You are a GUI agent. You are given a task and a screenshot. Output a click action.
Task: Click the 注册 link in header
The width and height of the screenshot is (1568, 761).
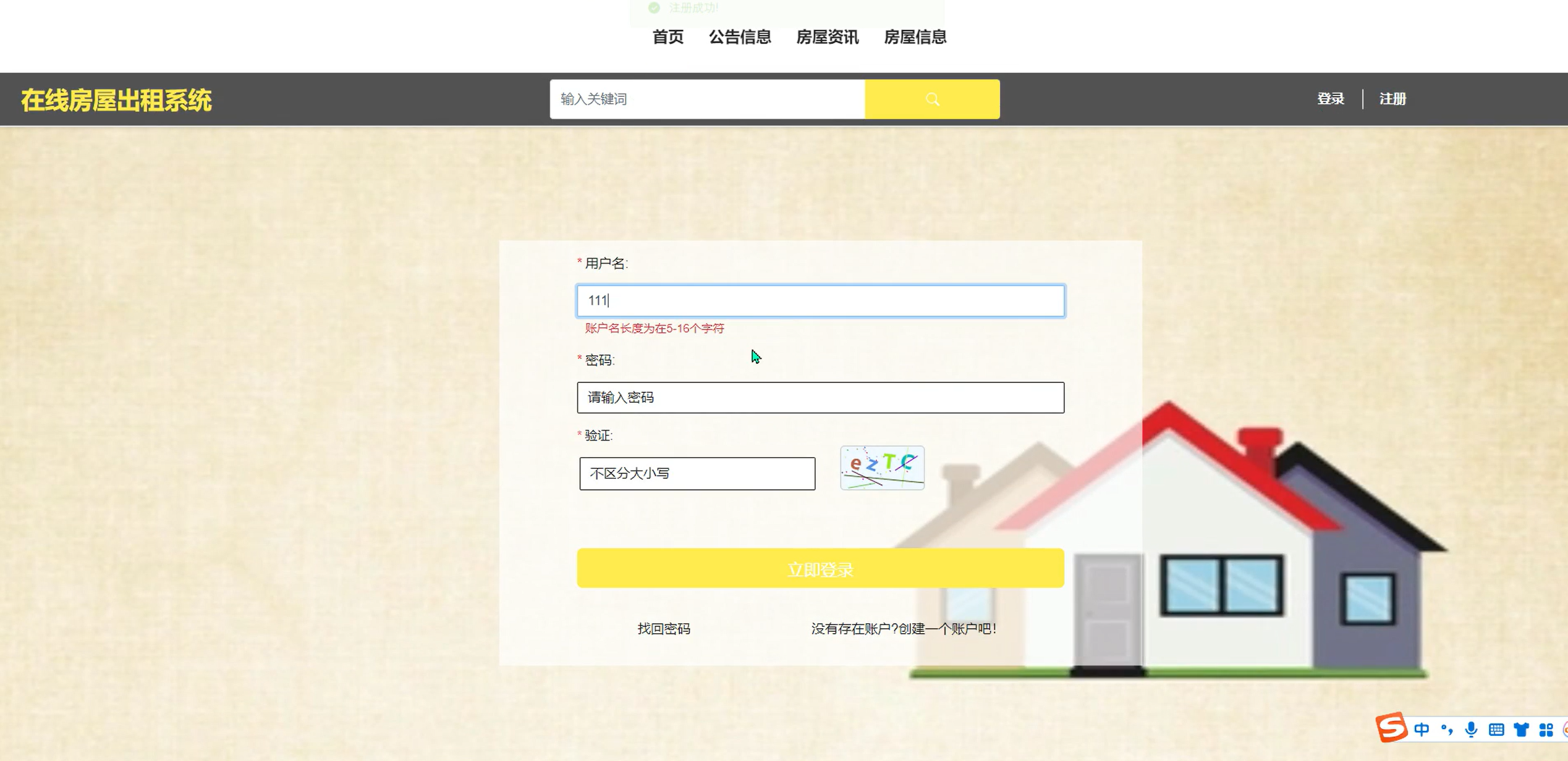pyautogui.click(x=1392, y=99)
